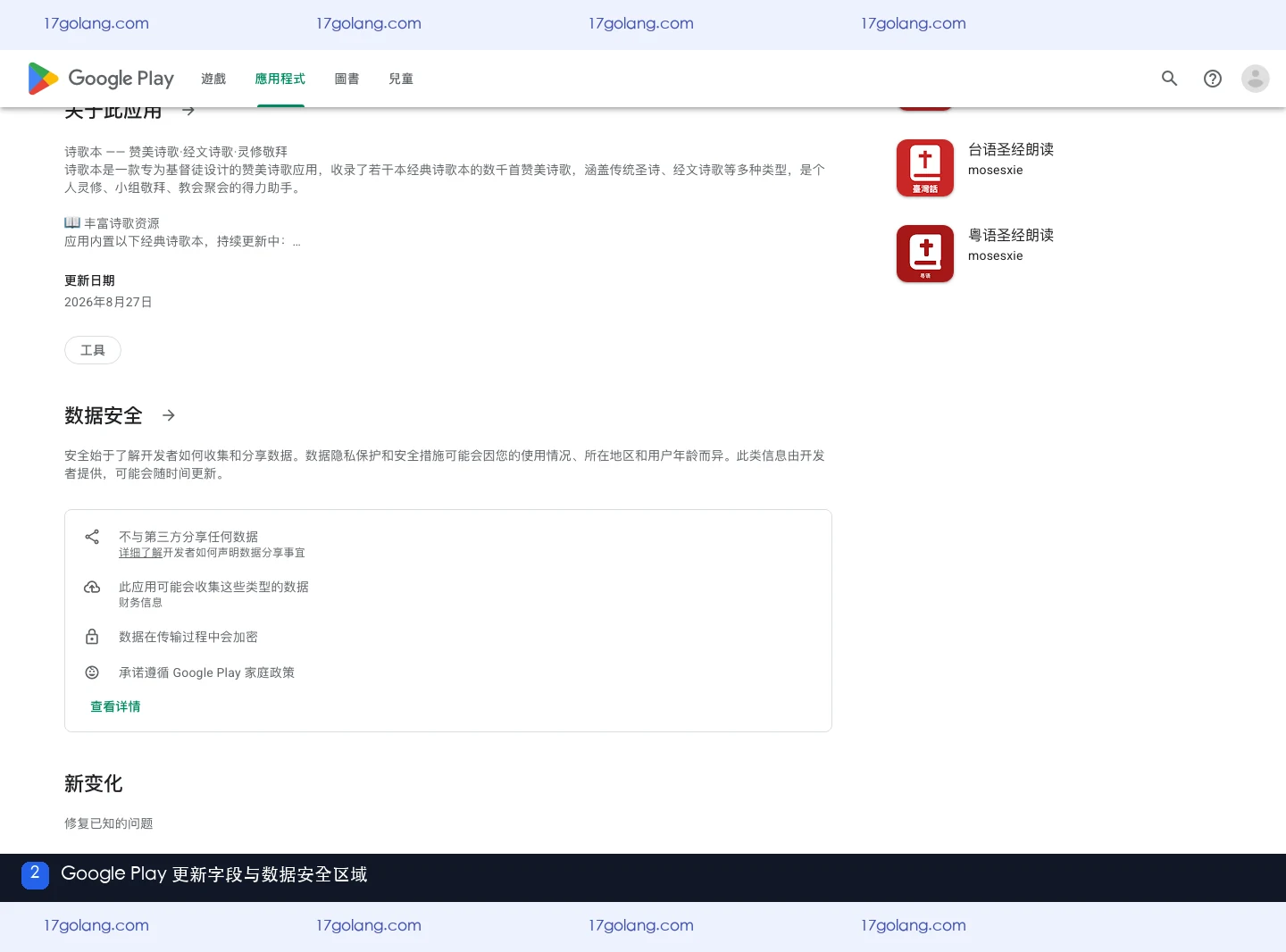Open the help question mark icon
The height and width of the screenshot is (952, 1286).
(1212, 79)
